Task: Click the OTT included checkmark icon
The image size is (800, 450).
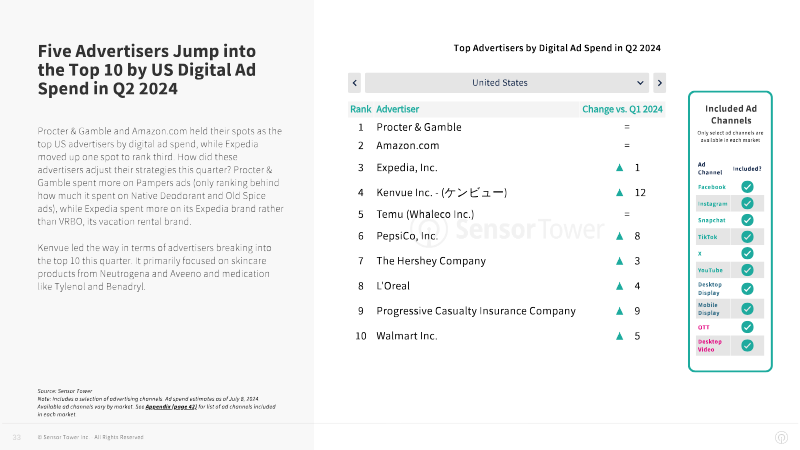Action: tap(747, 327)
